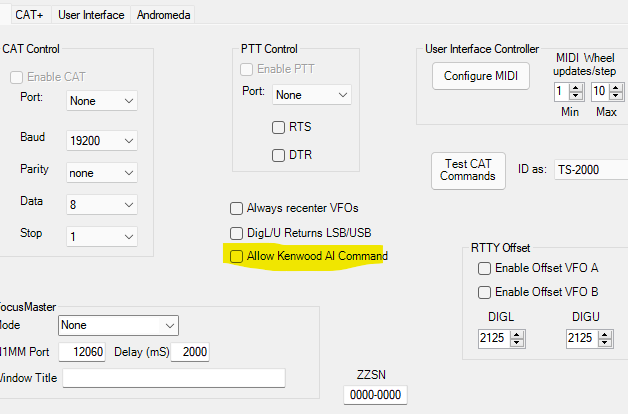Toggle DigL/U Returns LSB/USB option
Viewport: 628px width, 414px height.
(237, 232)
